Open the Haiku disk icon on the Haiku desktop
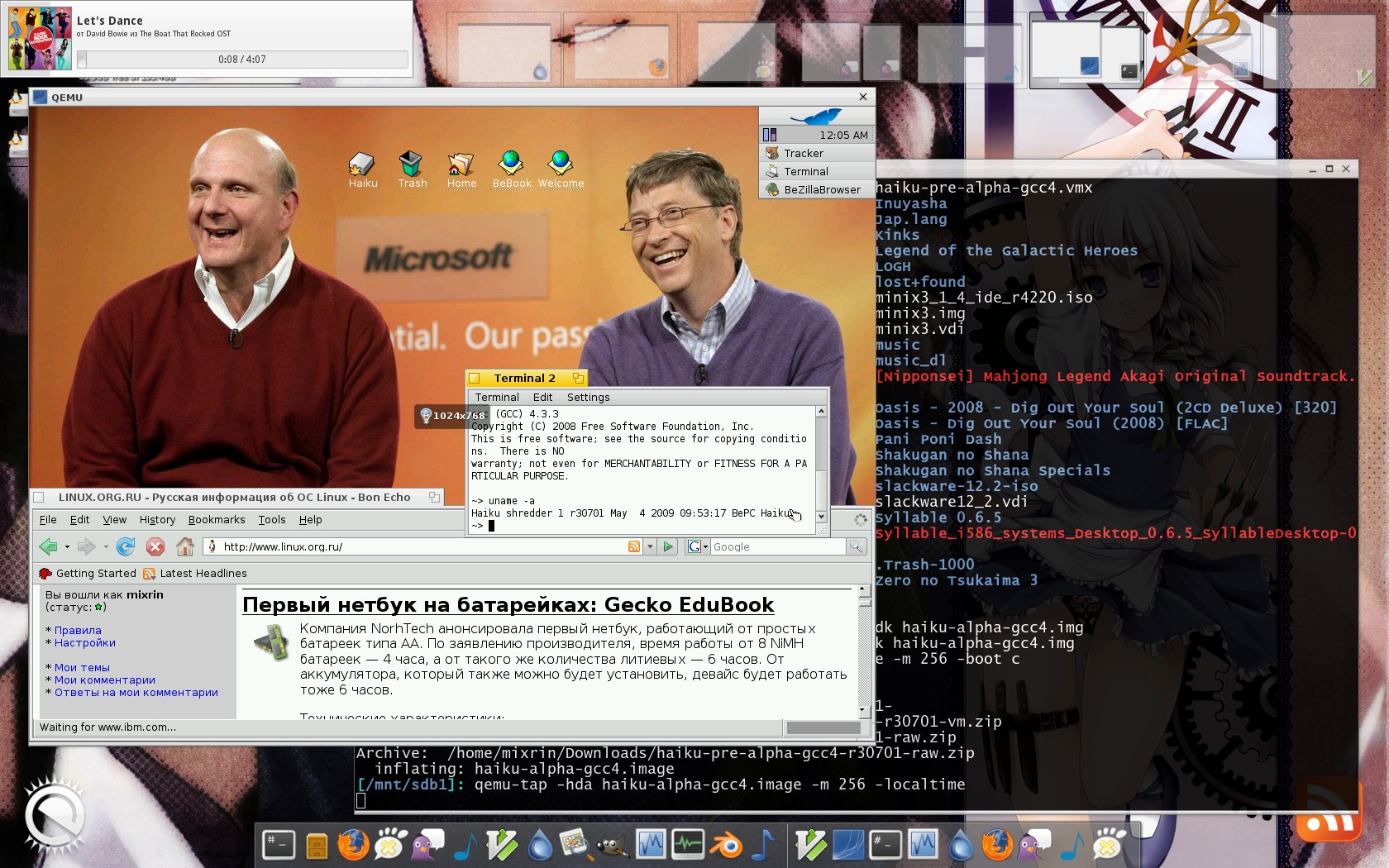The image size is (1389, 868). point(362,164)
